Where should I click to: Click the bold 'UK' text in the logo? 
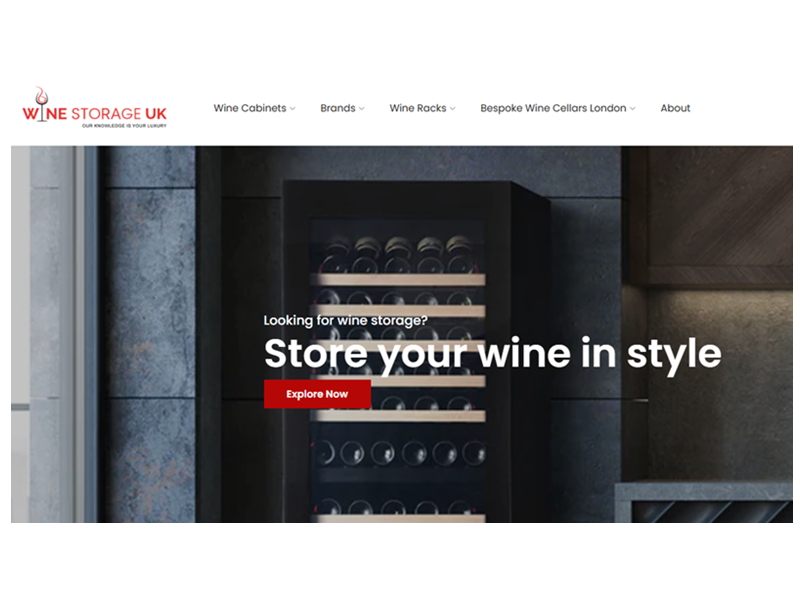(156, 114)
